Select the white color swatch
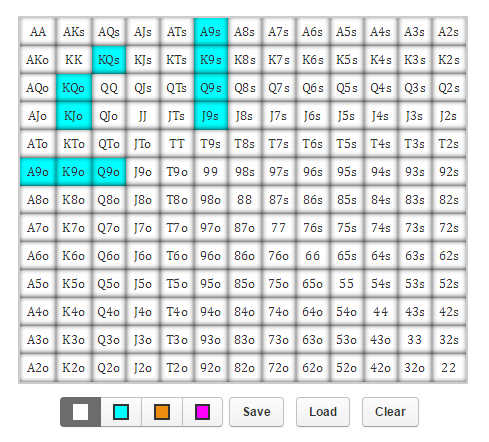489x442 pixels. [x=80, y=412]
